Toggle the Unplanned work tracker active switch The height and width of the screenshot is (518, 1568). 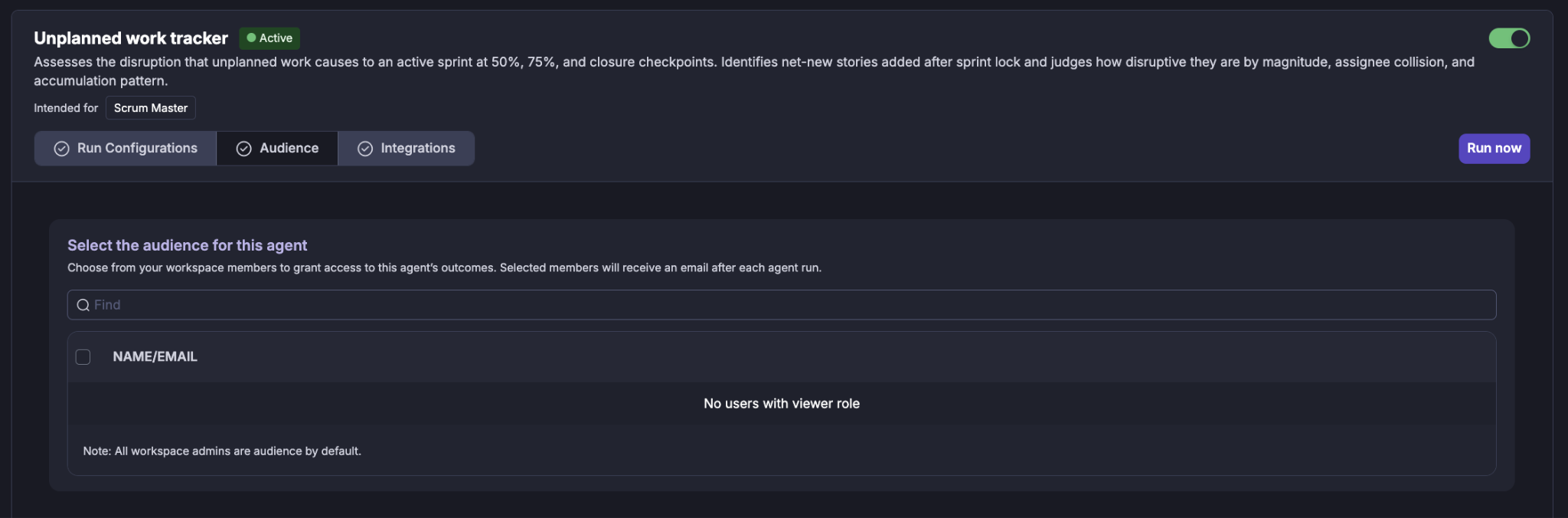[x=1509, y=38]
